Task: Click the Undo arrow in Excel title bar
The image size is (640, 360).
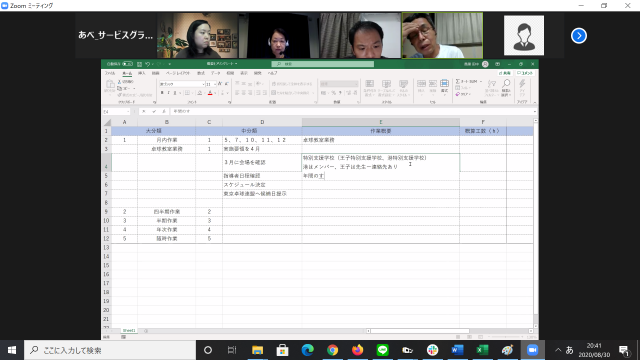Action: (147, 64)
